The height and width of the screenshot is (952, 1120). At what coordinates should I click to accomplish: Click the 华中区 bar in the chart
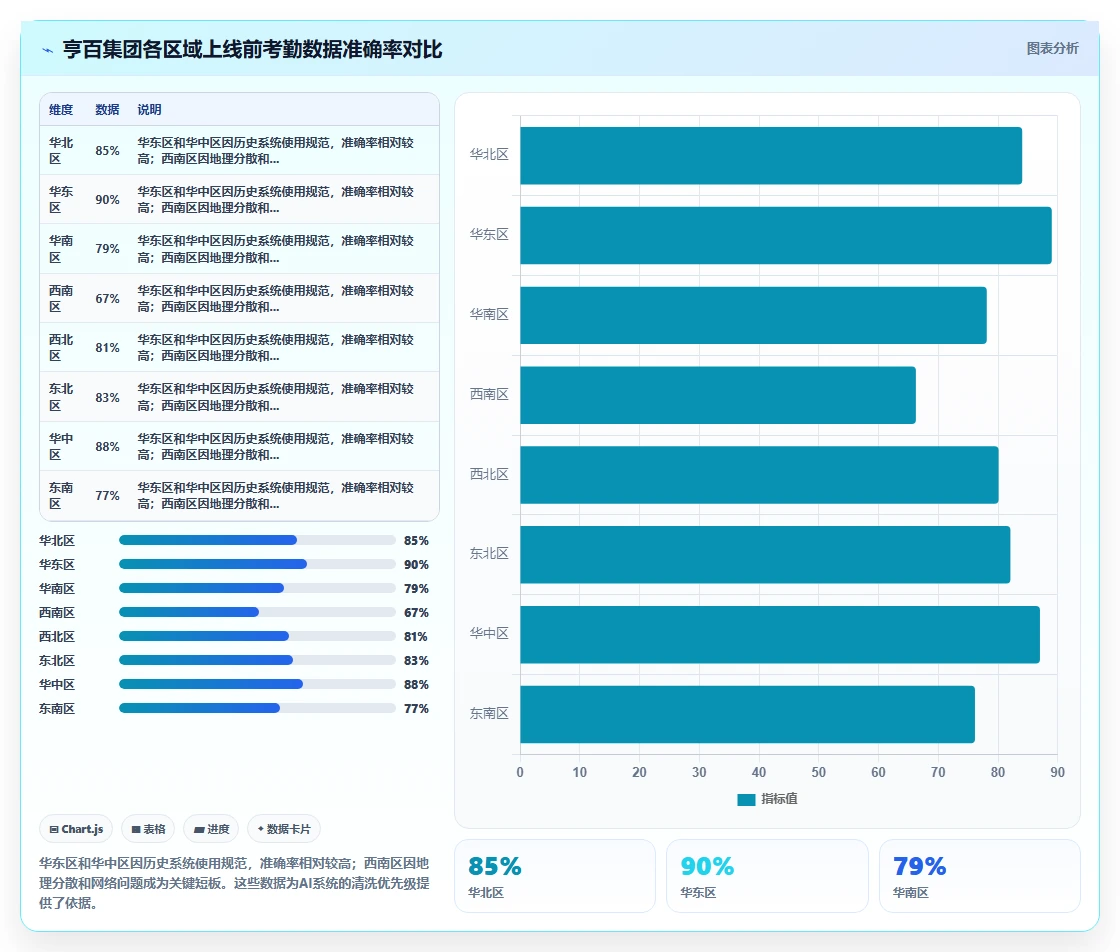[780, 635]
